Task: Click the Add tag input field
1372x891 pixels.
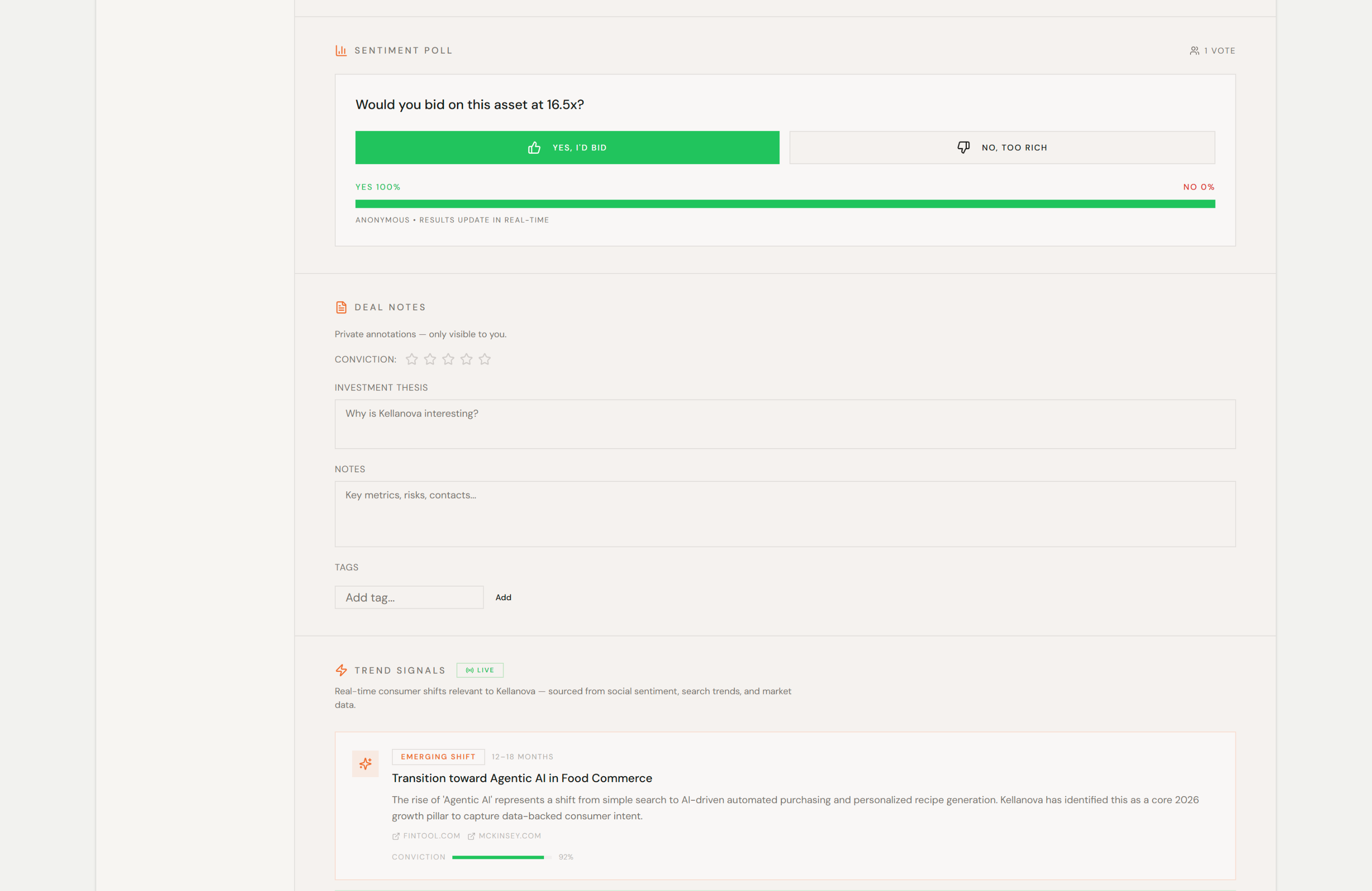Action: (x=409, y=597)
